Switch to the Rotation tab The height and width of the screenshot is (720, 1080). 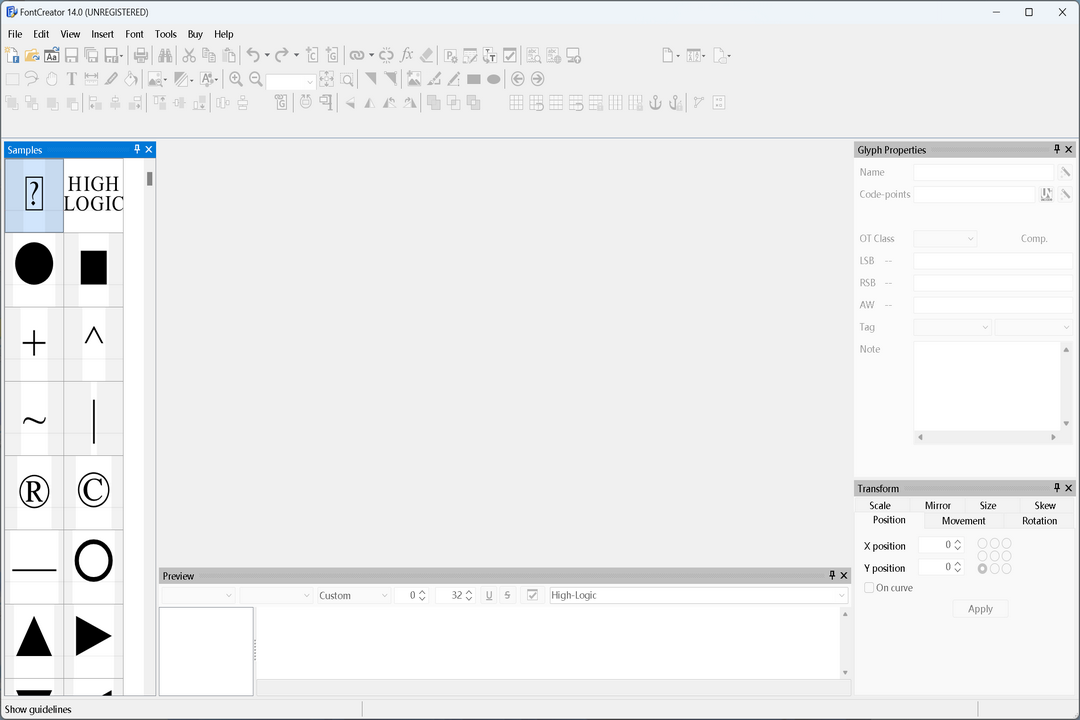pos(1039,521)
